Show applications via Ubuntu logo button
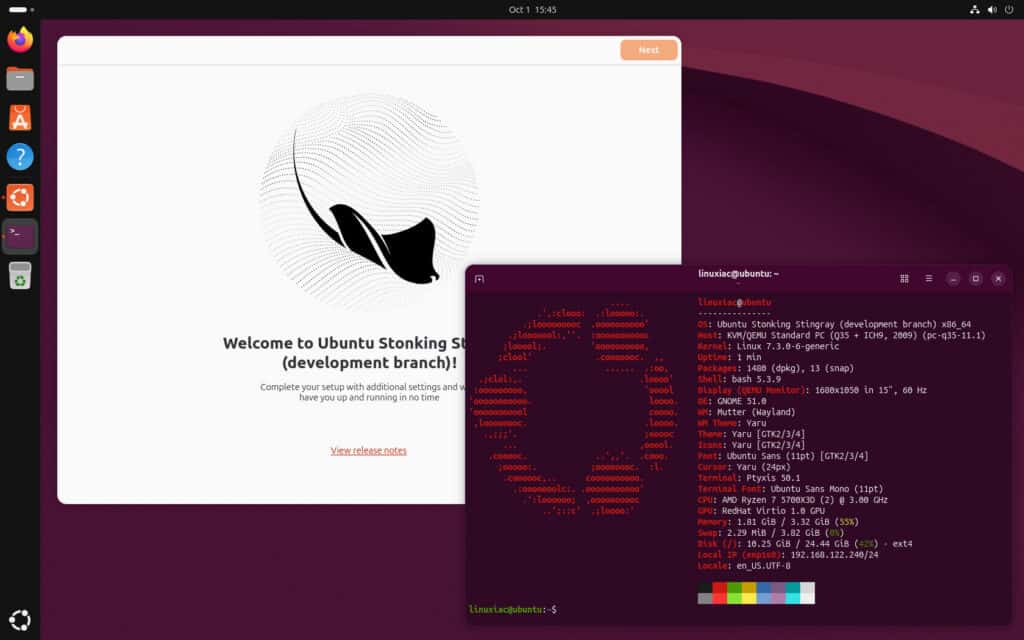This screenshot has height=640, width=1024. coord(20,620)
